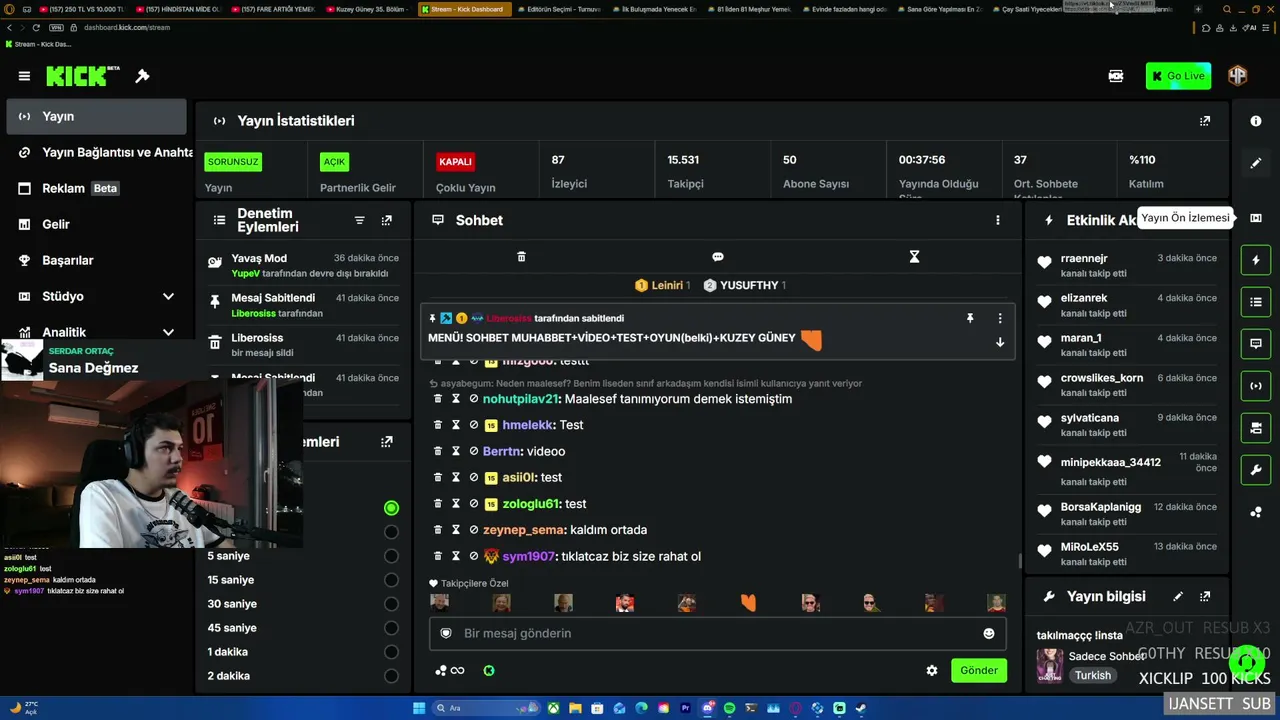This screenshot has width=1280, height=720.
Task: Open the Başarılar page in sidebar
Action: [96, 260]
